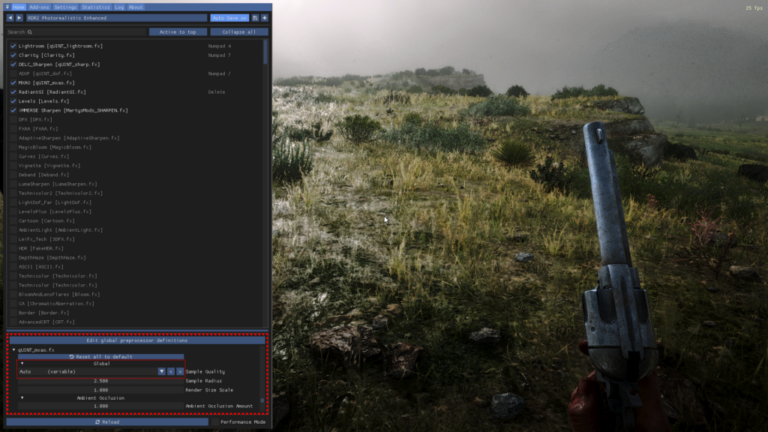Disable the Levels effect checkbox
The height and width of the screenshot is (432, 768).
click(x=14, y=101)
